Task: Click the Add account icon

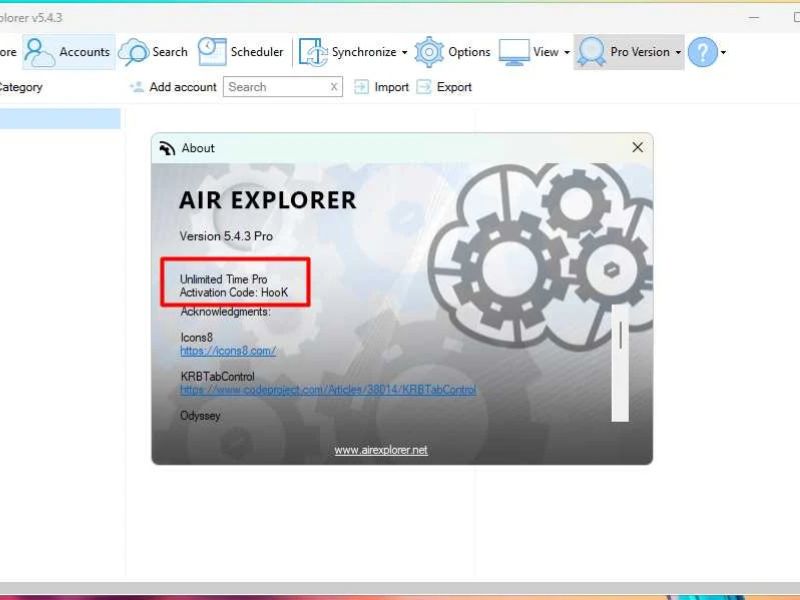Action: click(137, 87)
